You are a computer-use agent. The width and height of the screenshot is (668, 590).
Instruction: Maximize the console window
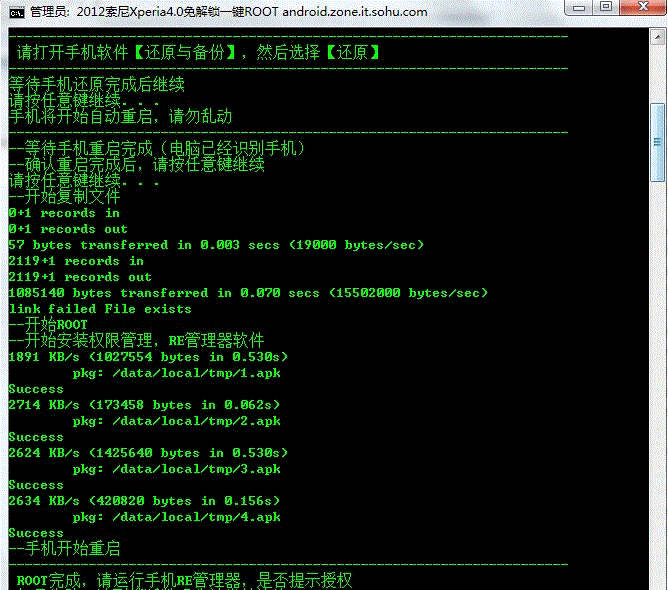(606, 7)
